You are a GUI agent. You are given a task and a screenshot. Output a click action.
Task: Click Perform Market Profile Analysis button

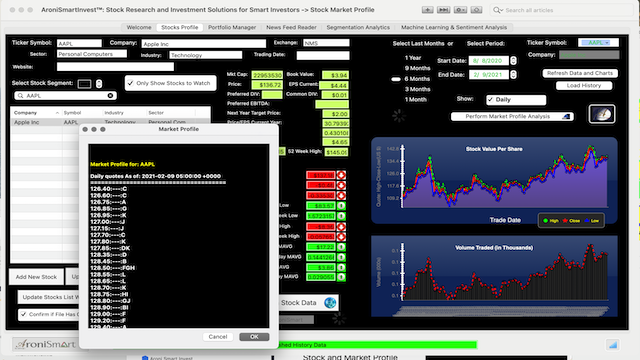[512, 116]
